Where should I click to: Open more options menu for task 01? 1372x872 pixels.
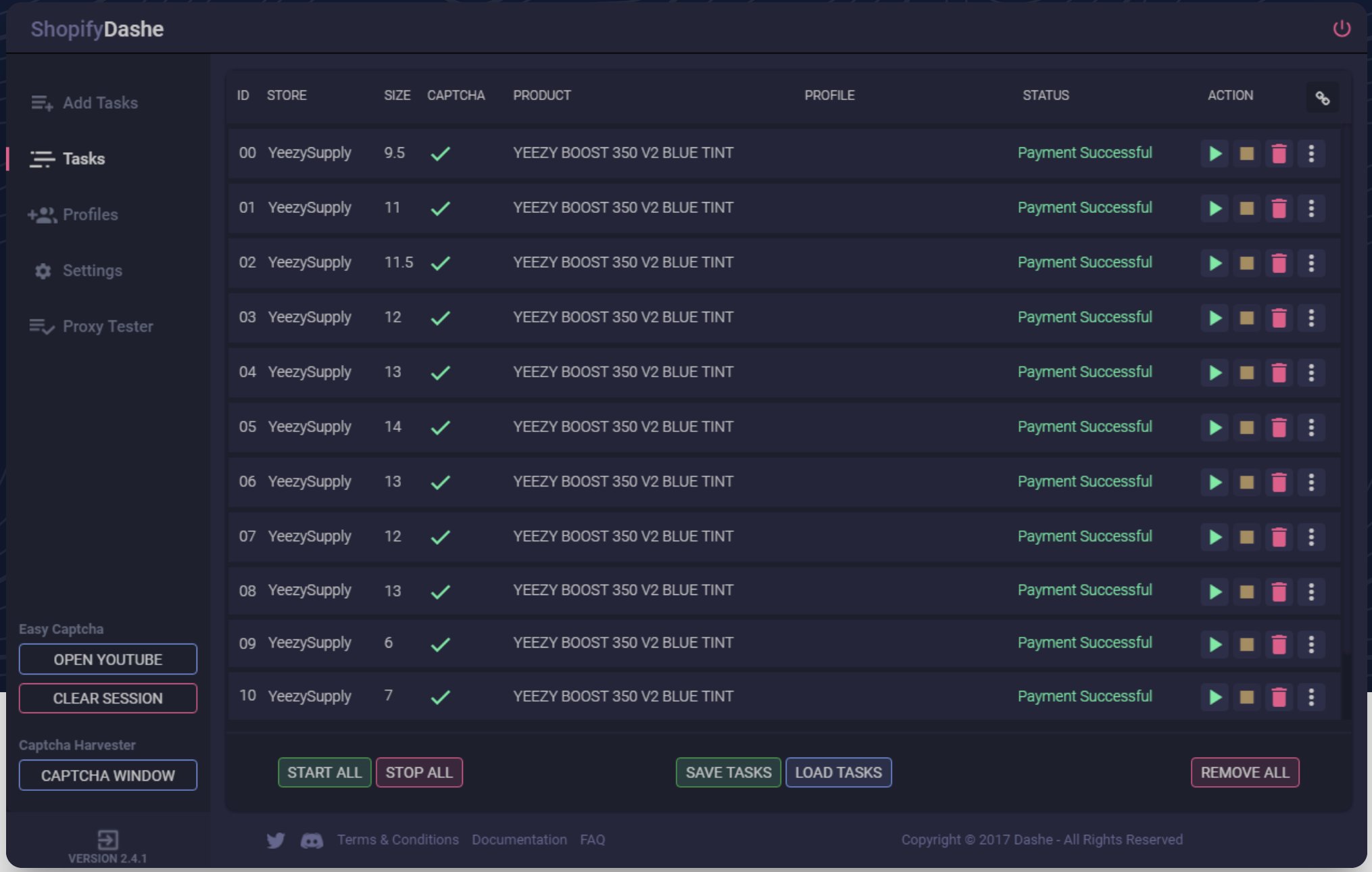[x=1311, y=208]
